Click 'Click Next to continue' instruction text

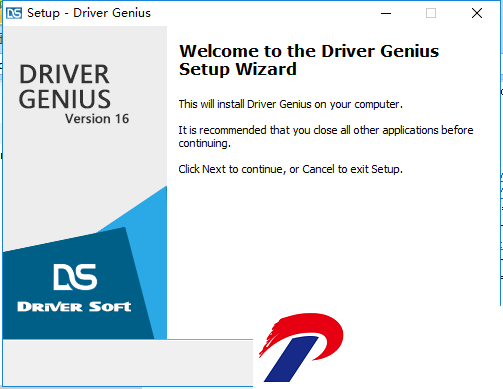(290, 169)
